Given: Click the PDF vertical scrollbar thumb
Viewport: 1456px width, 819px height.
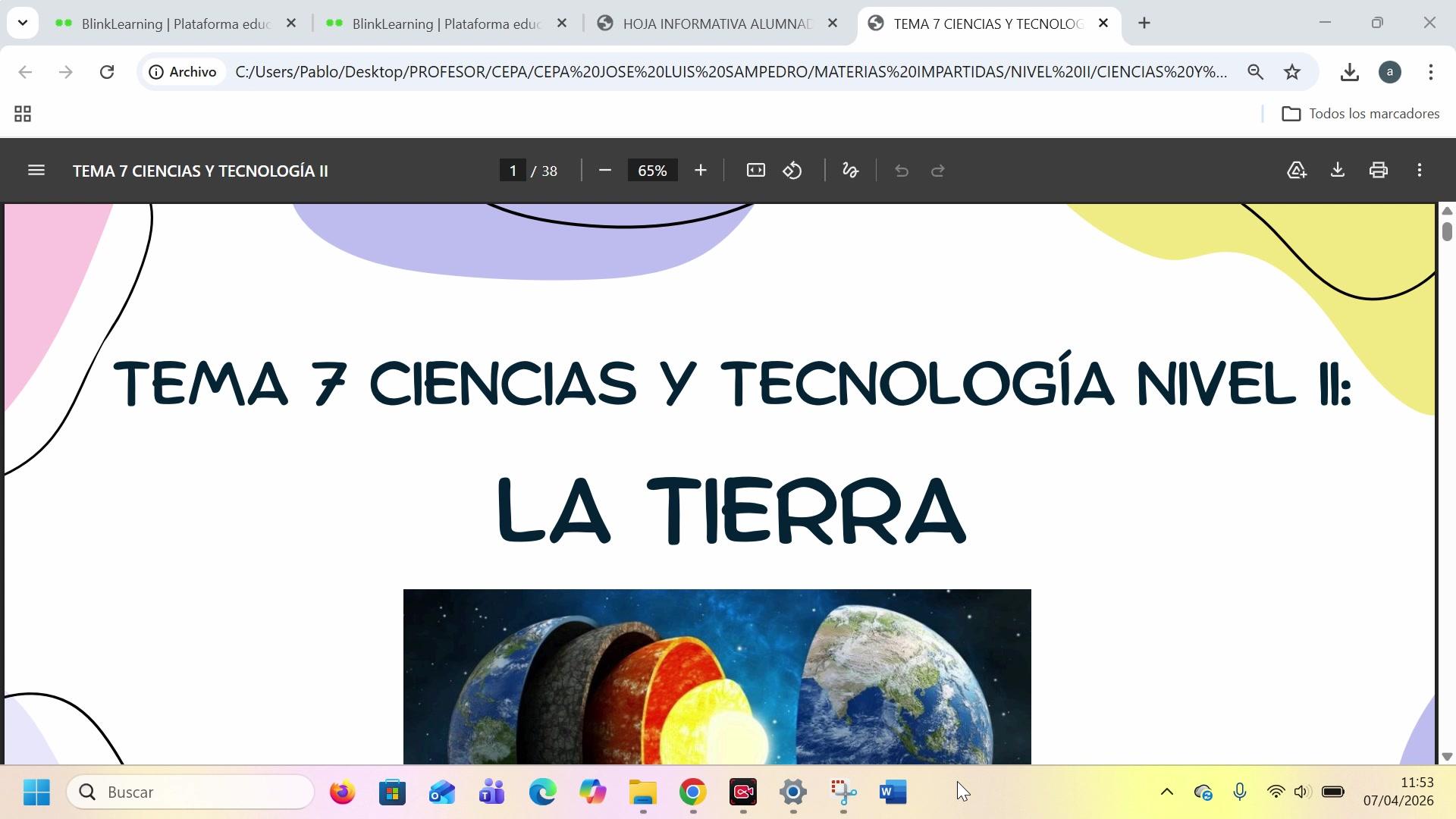Looking at the screenshot, I should (1446, 231).
